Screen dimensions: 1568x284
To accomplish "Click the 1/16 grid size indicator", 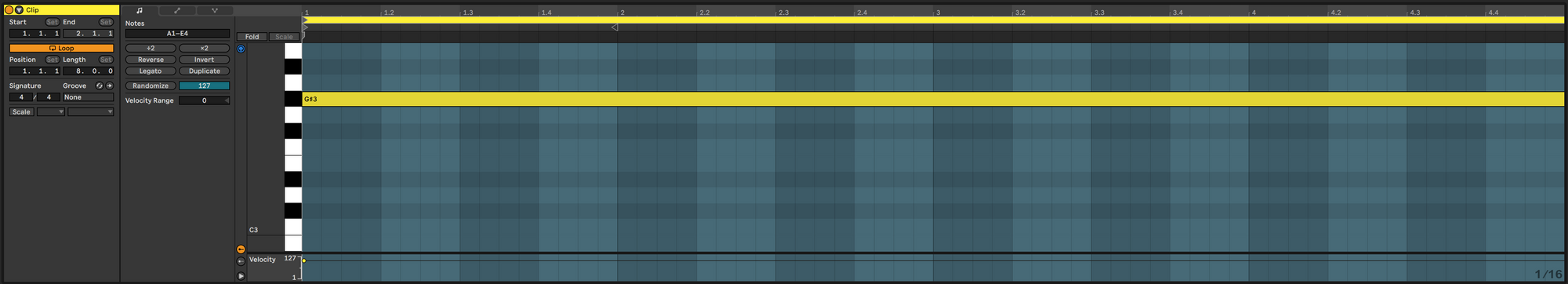I will pyautogui.click(x=1548, y=274).
